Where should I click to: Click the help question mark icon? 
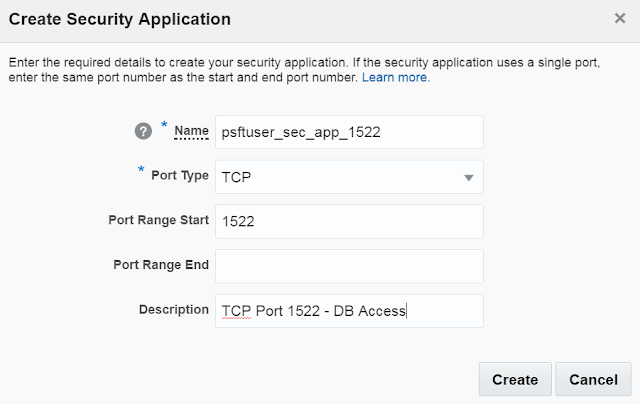pos(143,131)
